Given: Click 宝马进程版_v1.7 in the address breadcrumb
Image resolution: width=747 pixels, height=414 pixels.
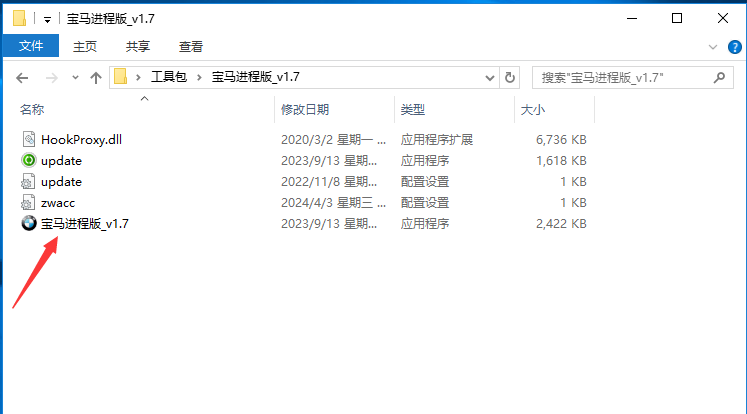Looking at the screenshot, I should (x=255, y=77).
